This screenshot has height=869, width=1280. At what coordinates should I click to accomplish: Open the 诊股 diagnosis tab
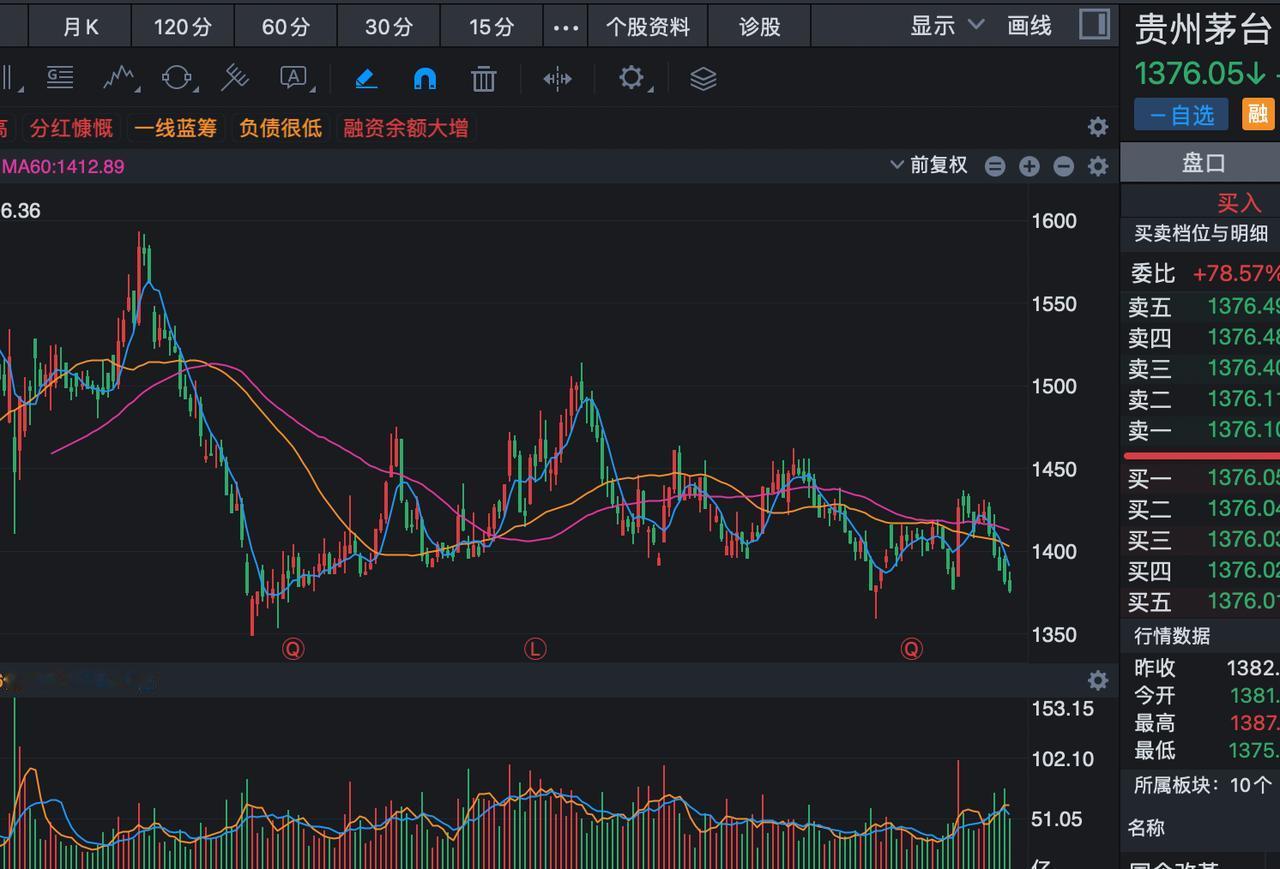[x=758, y=26]
